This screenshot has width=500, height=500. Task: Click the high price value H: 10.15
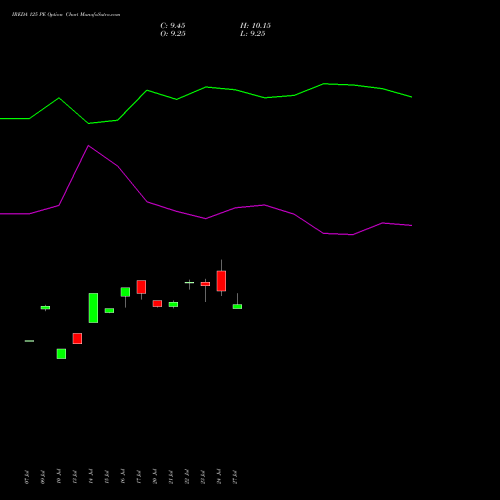click(255, 26)
